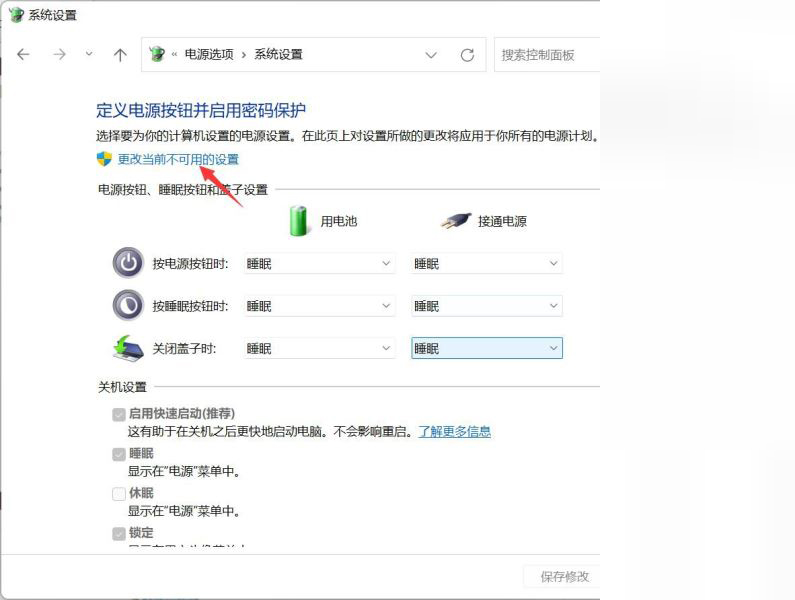Click 系统设置 breadcrumb segment
This screenshot has width=795, height=600.
click(278, 54)
